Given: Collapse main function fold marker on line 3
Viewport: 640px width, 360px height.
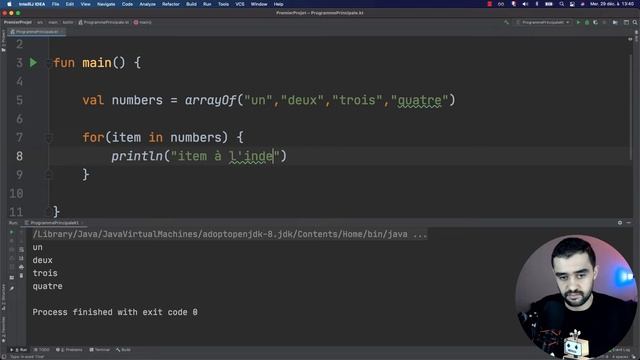Looking at the screenshot, I should [49, 63].
